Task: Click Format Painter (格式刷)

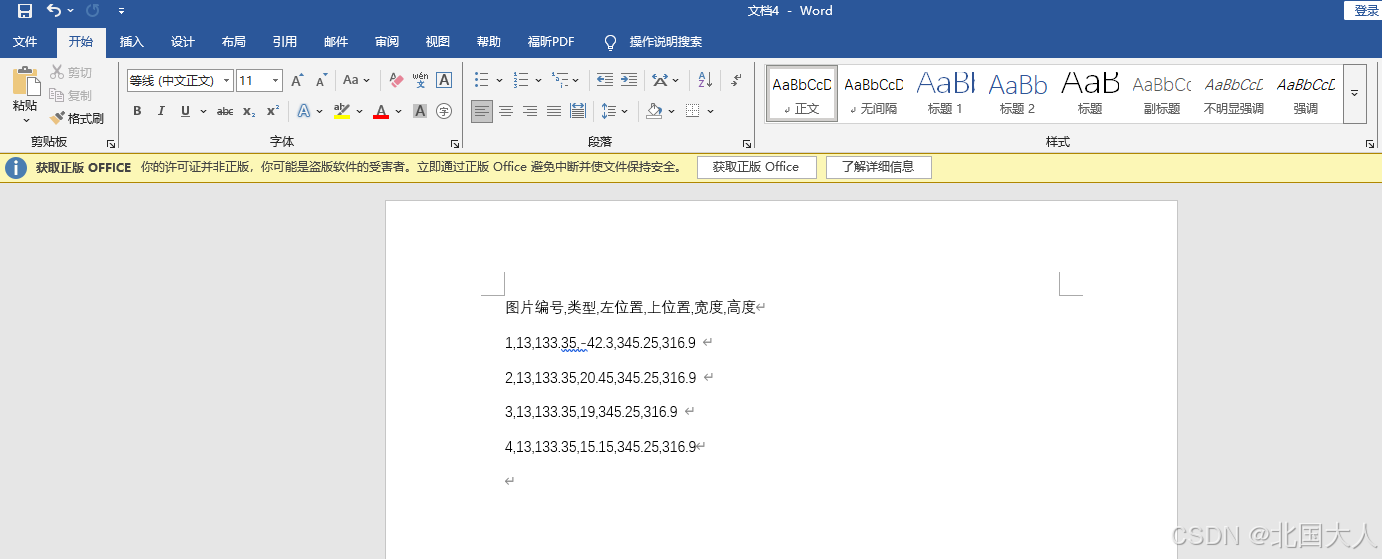Action: pos(77,118)
